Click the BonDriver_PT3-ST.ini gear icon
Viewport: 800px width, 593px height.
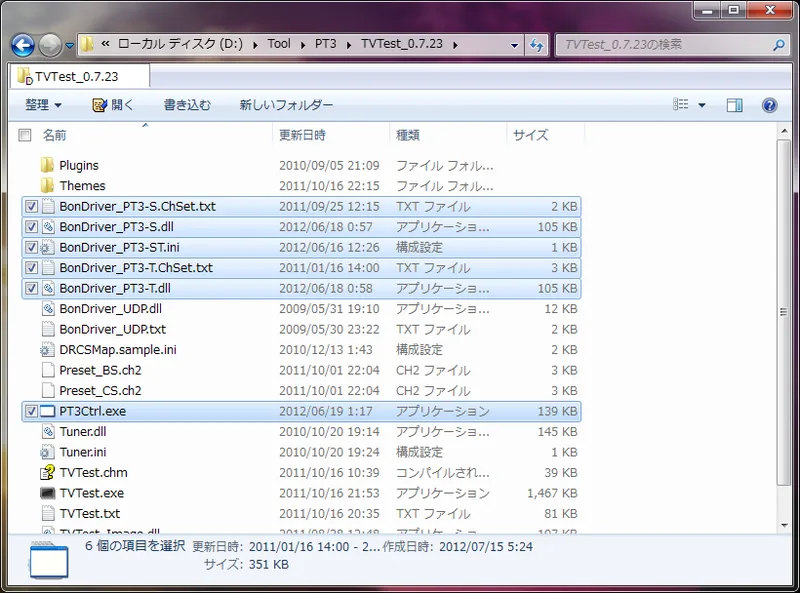click(47, 248)
